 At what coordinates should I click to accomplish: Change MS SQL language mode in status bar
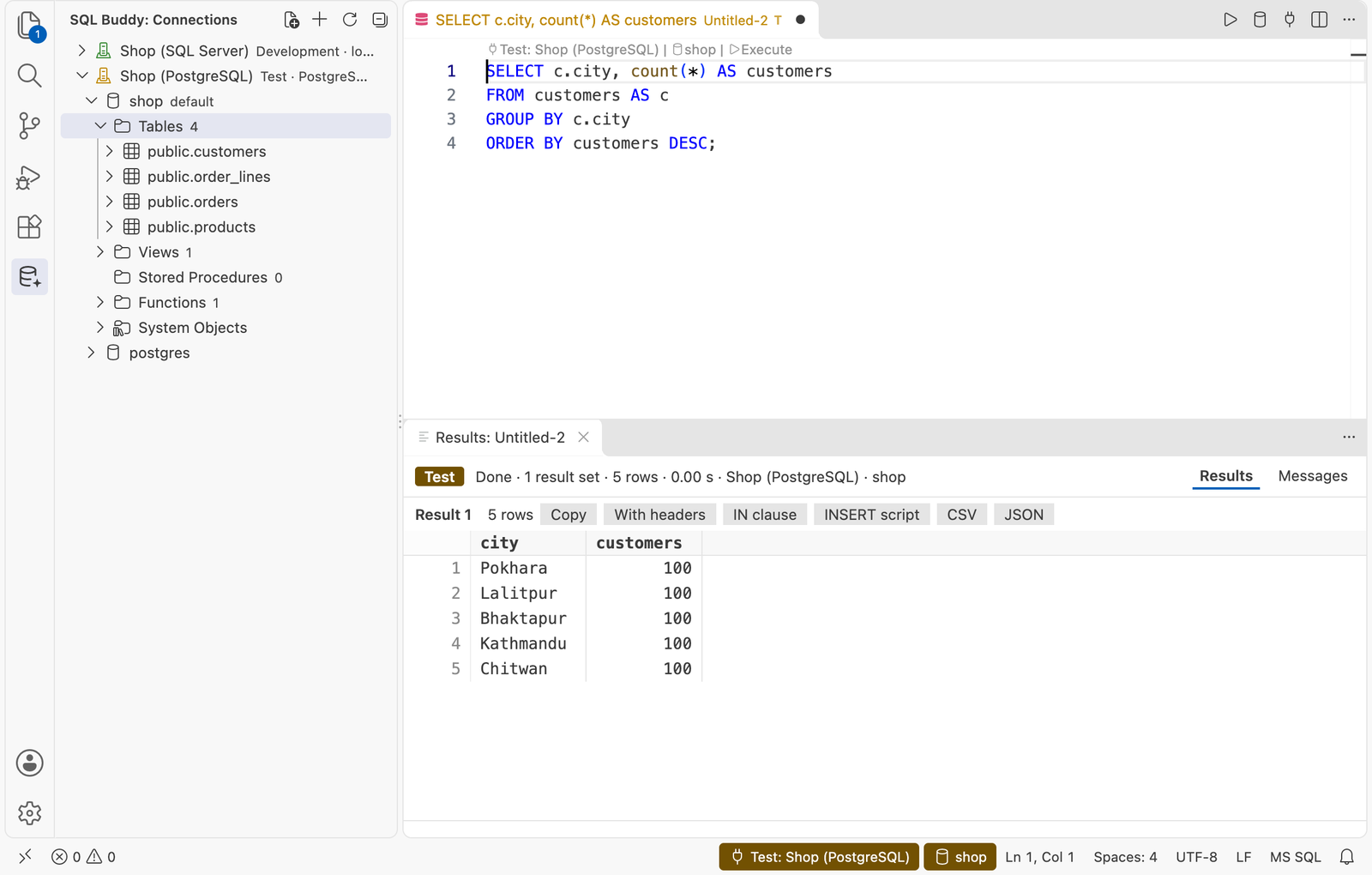[1295, 857]
